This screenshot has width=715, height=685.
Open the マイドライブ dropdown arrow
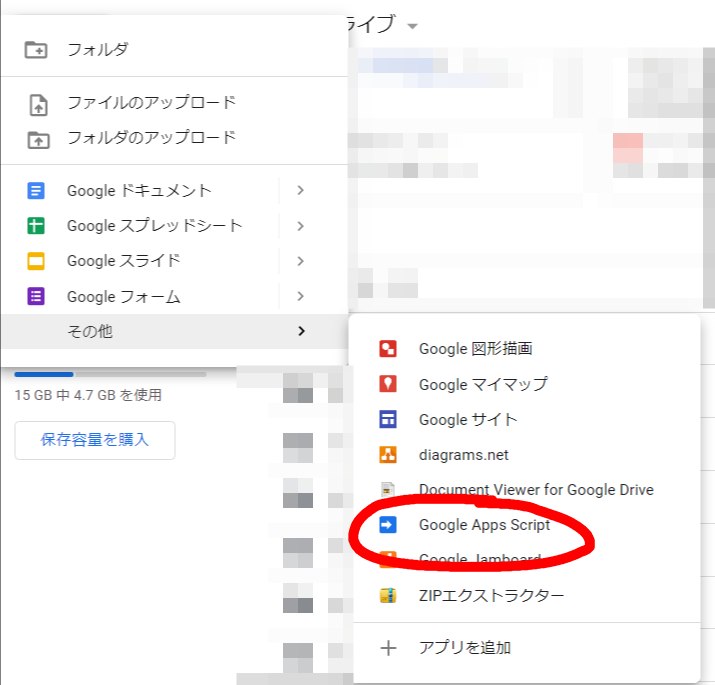[412, 26]
